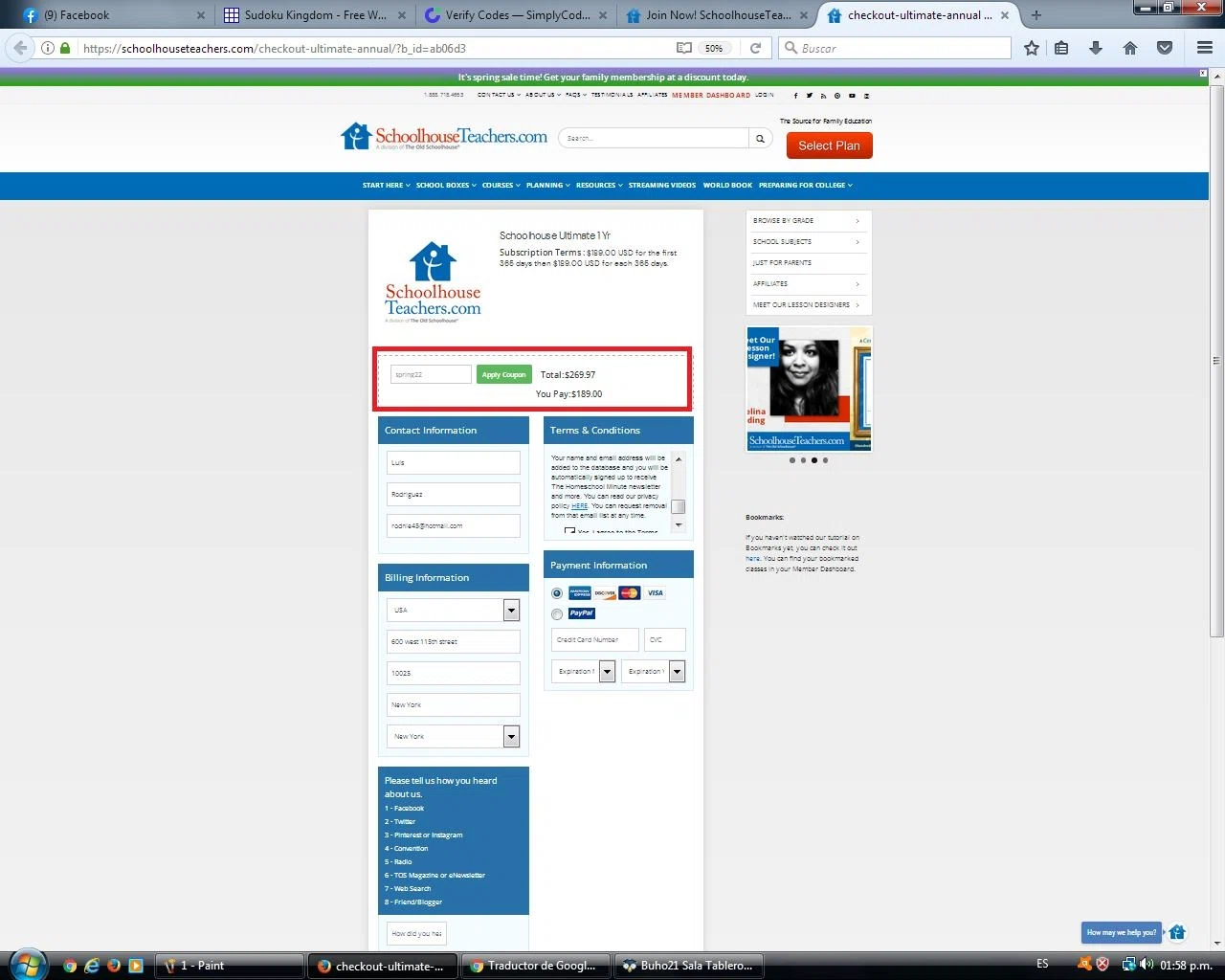Open Planning navigation menu
Screen dimensions: 1225x980
pyautogui.click(x=547, y=186)
